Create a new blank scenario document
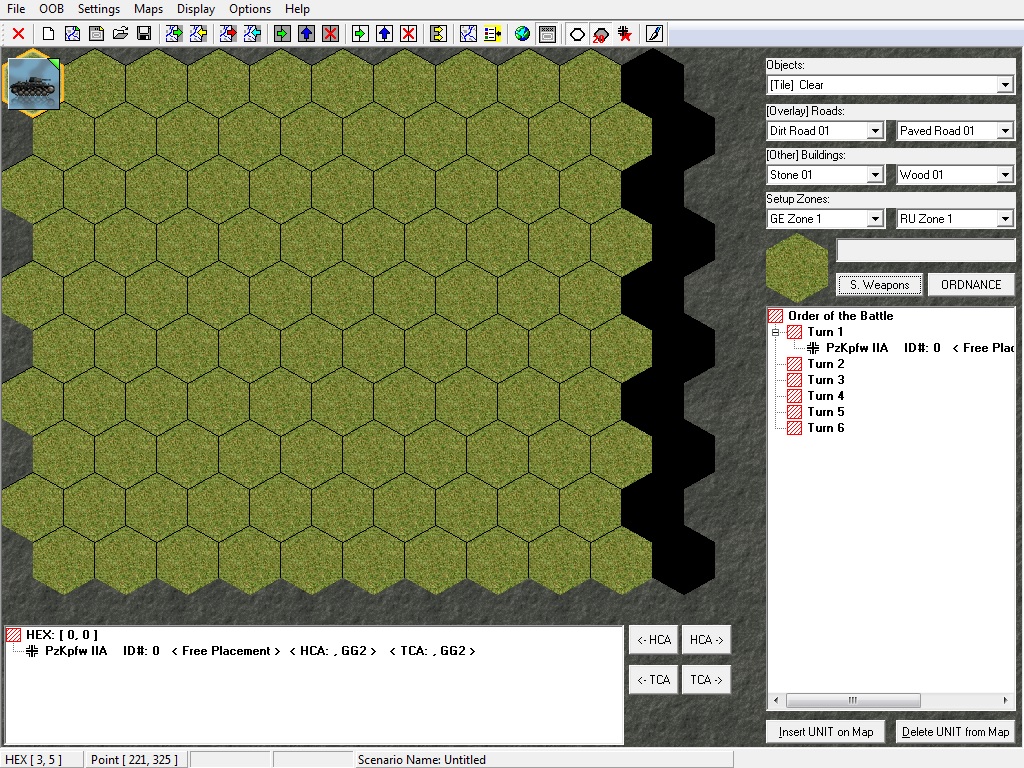 tap(48, 33)
